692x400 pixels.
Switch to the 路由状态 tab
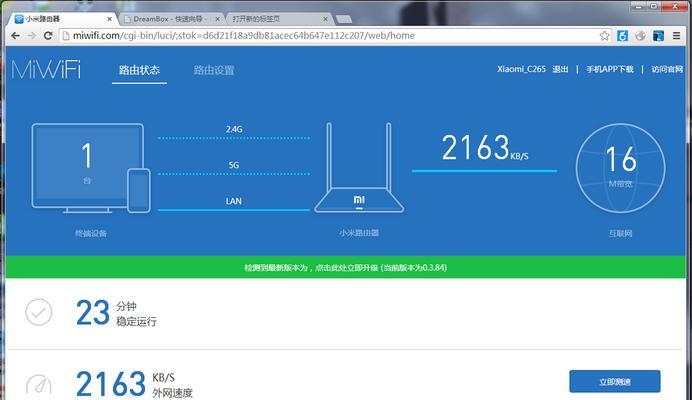(139, 70)
